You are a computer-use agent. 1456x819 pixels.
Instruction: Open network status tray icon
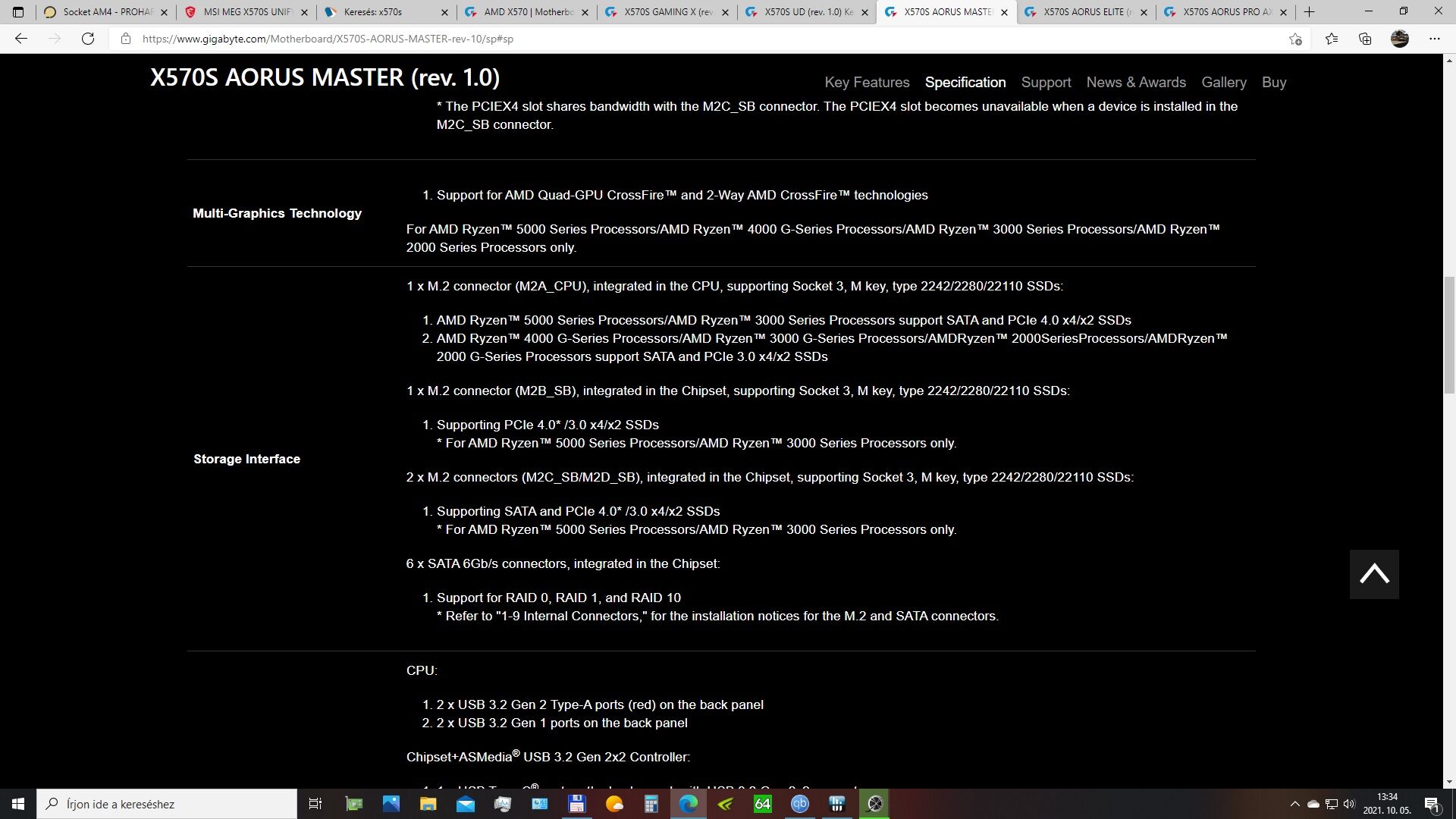click(x=1331, y=804)
